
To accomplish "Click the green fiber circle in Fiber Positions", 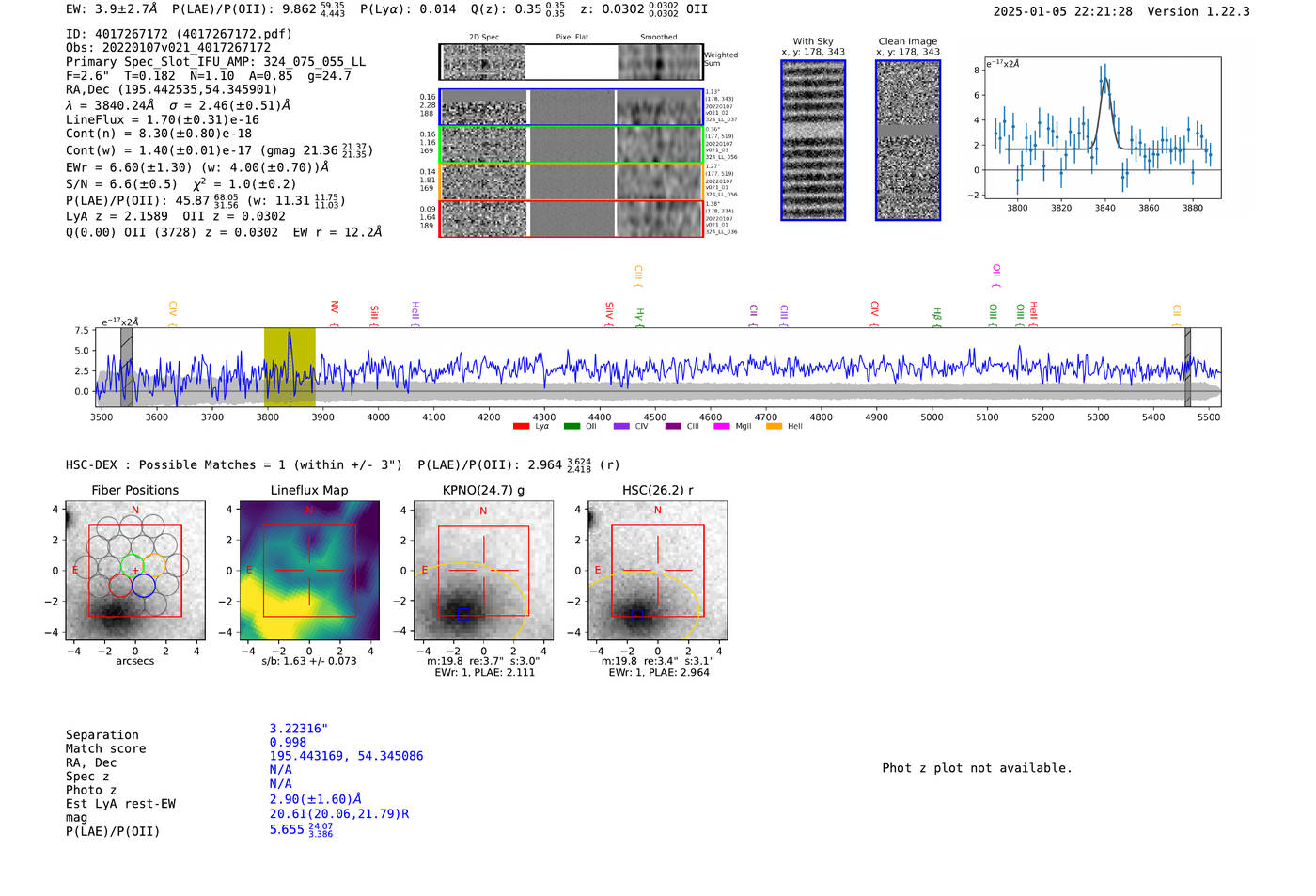I will pyautogui.click(x=132, y=566).
